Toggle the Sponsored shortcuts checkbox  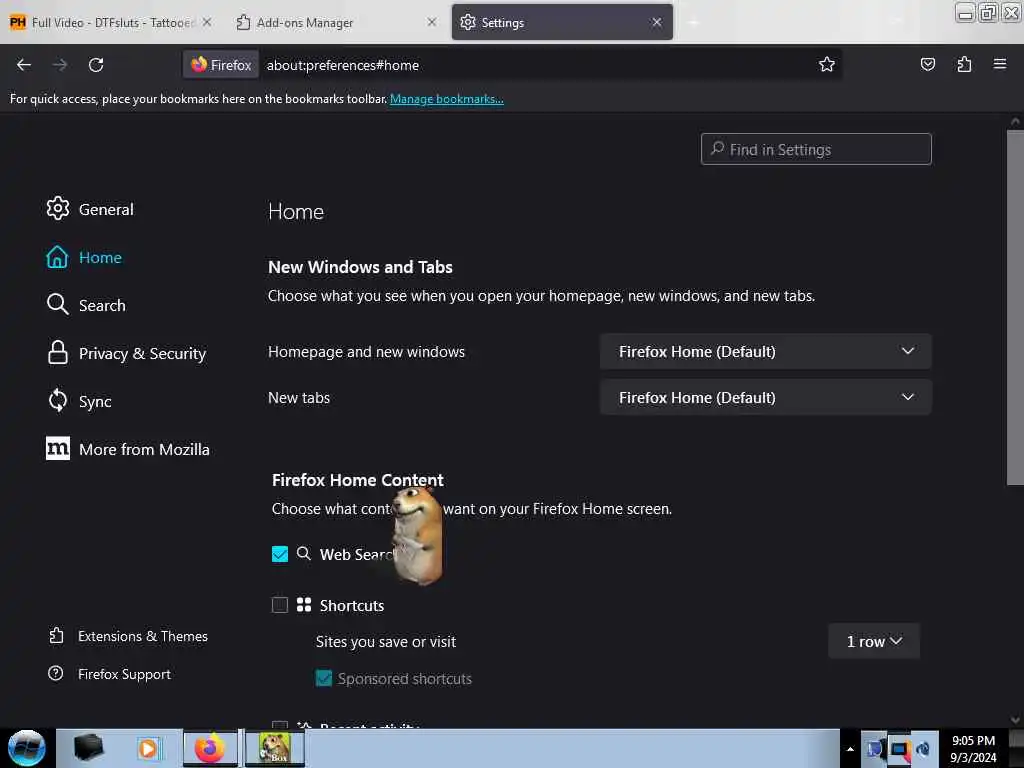(324, 678)
